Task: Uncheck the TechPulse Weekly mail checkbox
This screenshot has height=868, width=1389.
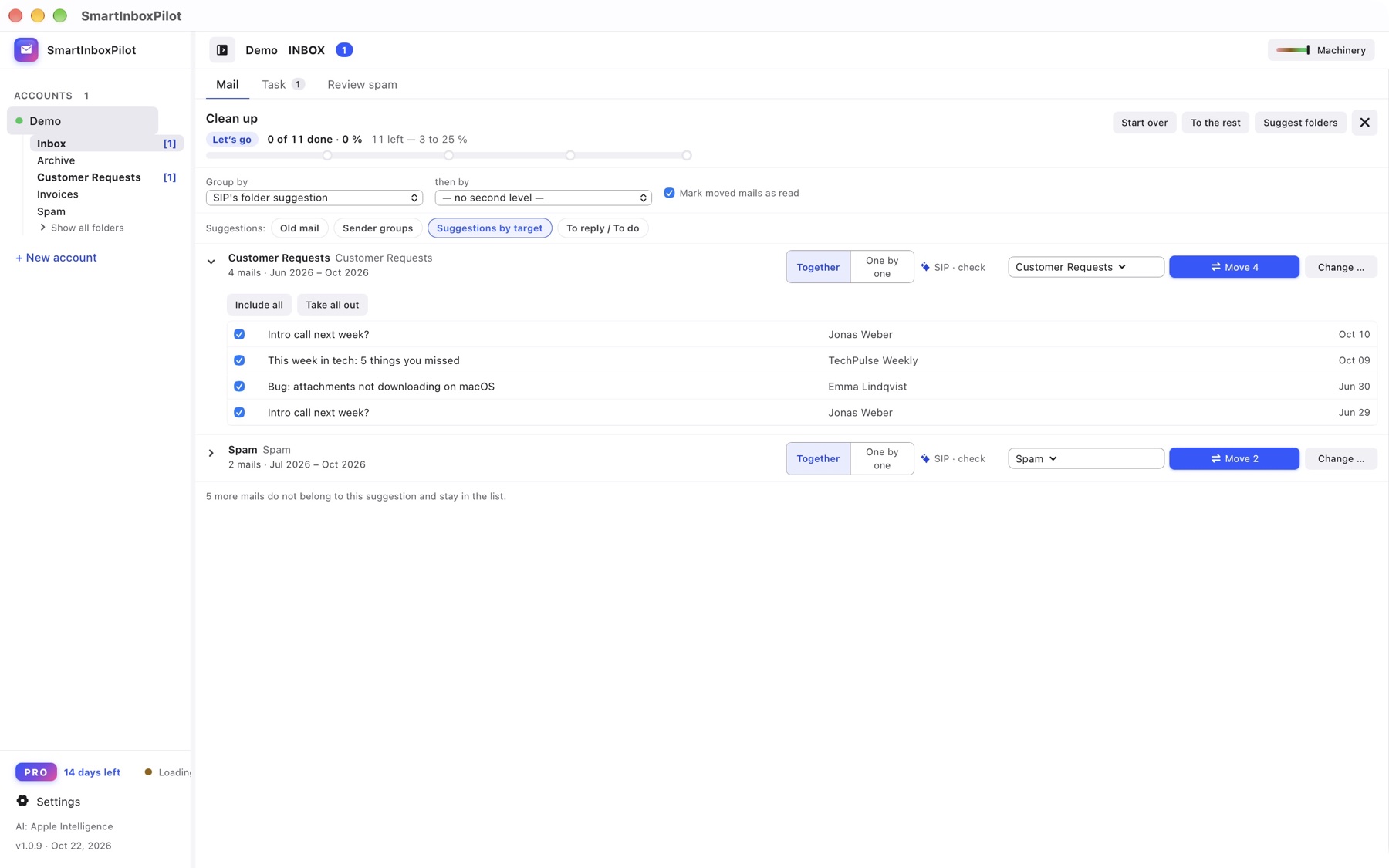Action: tap(239, 360)
